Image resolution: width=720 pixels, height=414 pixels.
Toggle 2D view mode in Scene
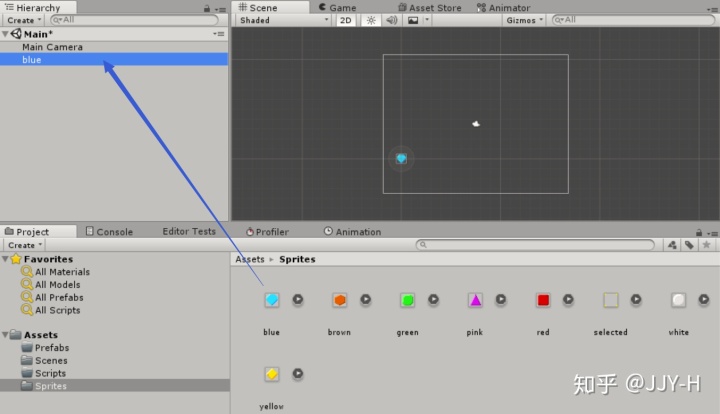[346, 20]
